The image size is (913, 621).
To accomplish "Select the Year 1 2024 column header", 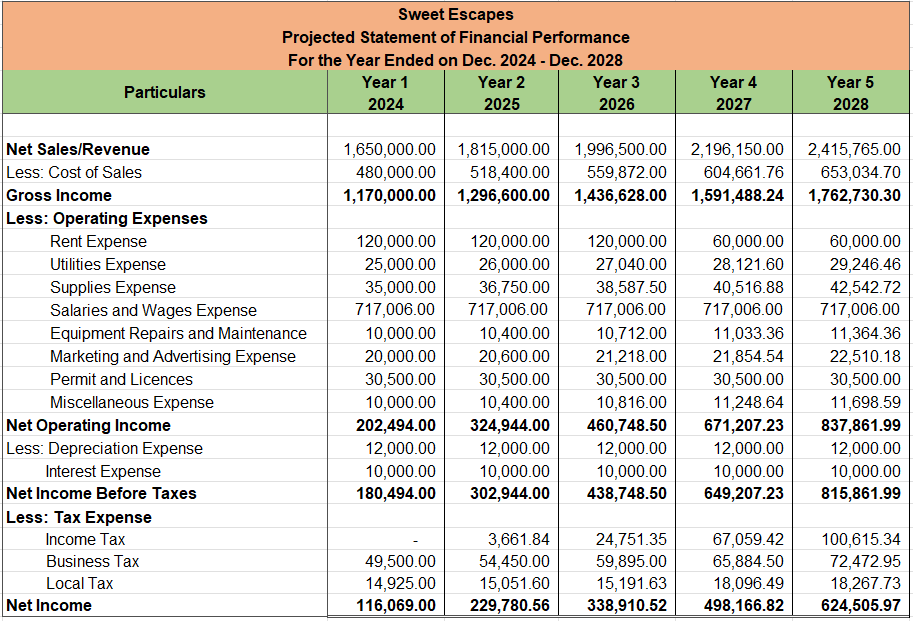I will (385, 92).
